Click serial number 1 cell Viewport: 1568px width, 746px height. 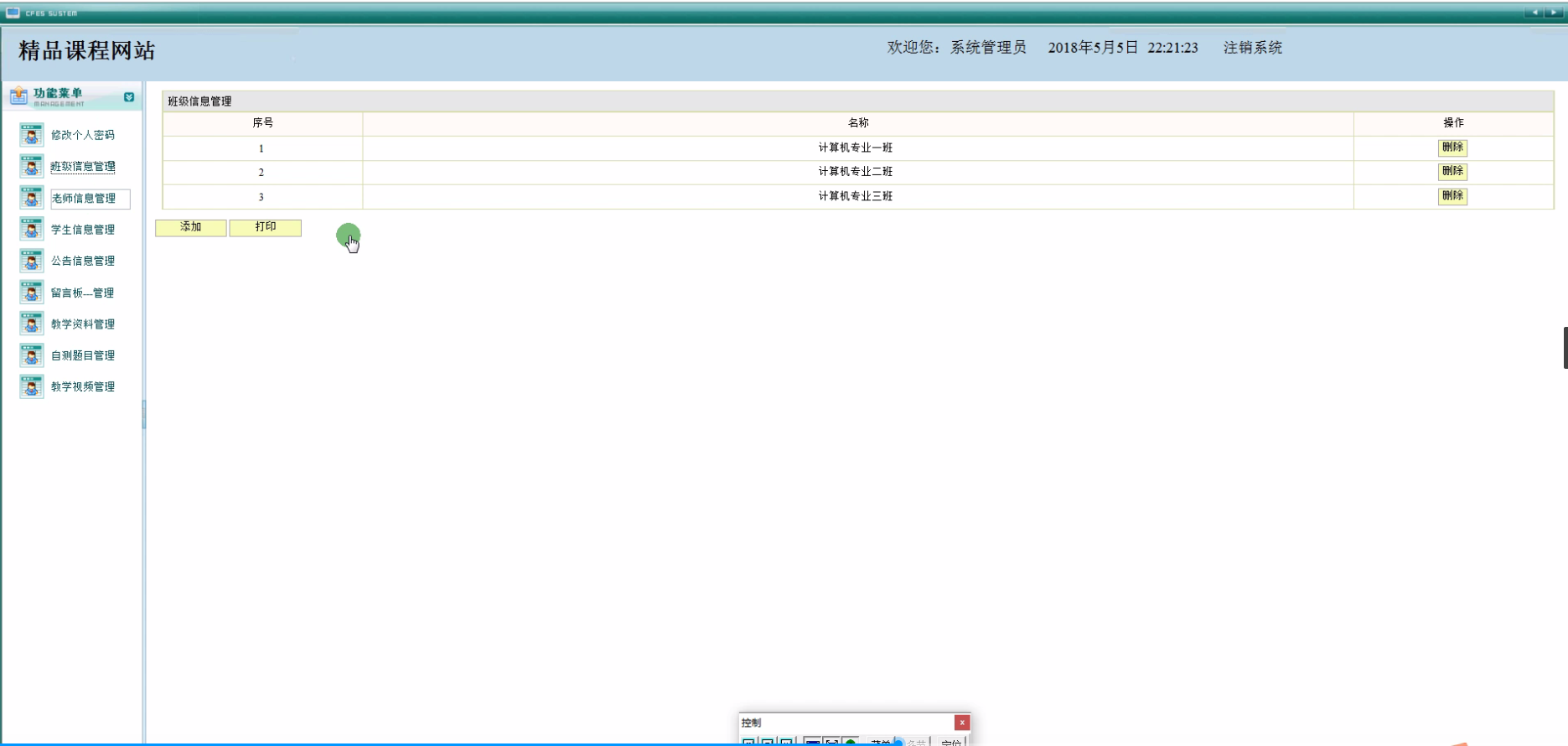[x=262, y=148]
